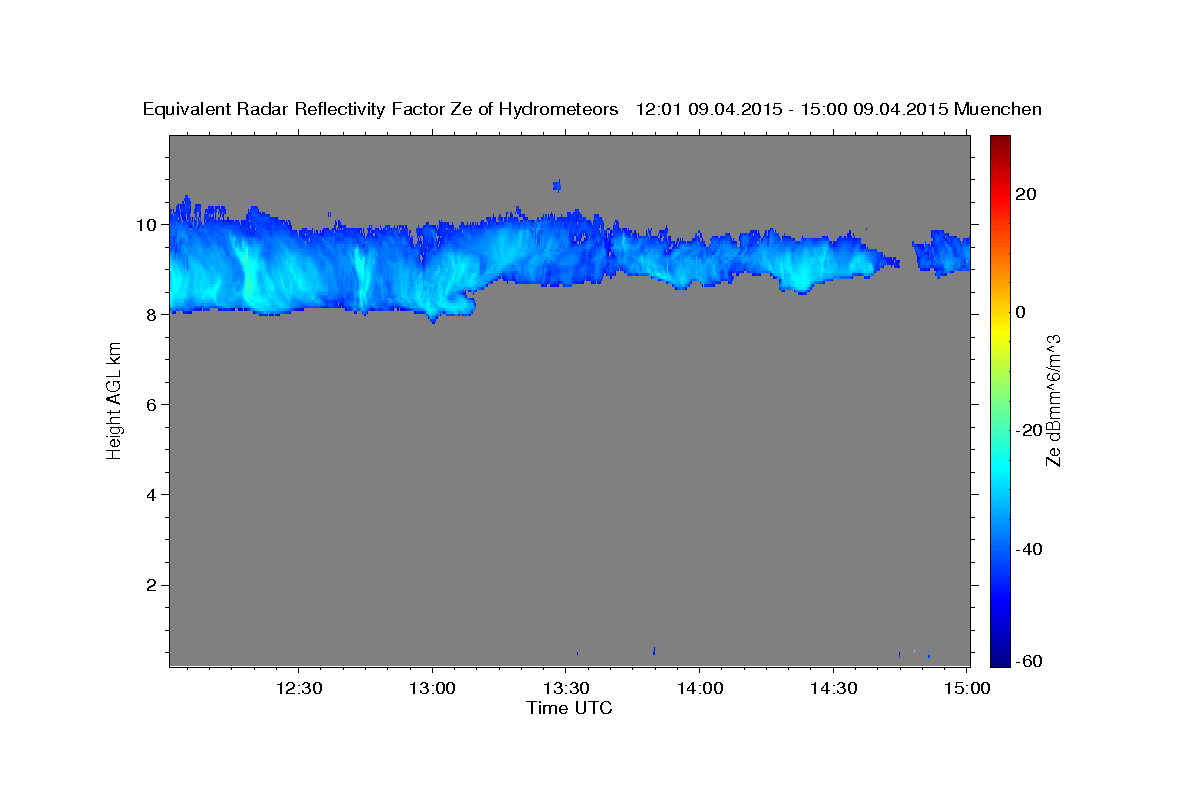The width and height of the screenshot is (1200, 800).
Task: Click the 13:00 time tick label
Action: pyautogui.click(x=432, y=689)
